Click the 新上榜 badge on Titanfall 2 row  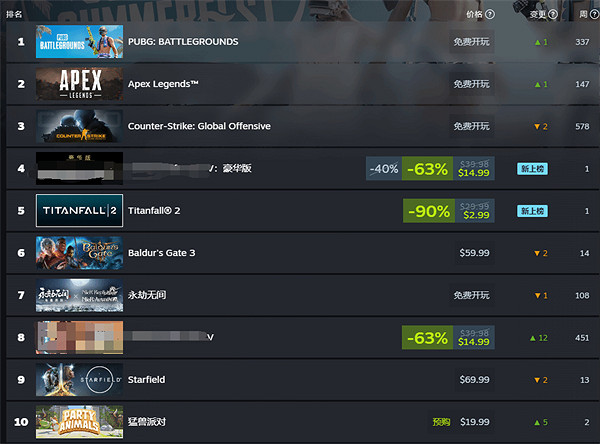click(532, 211)
